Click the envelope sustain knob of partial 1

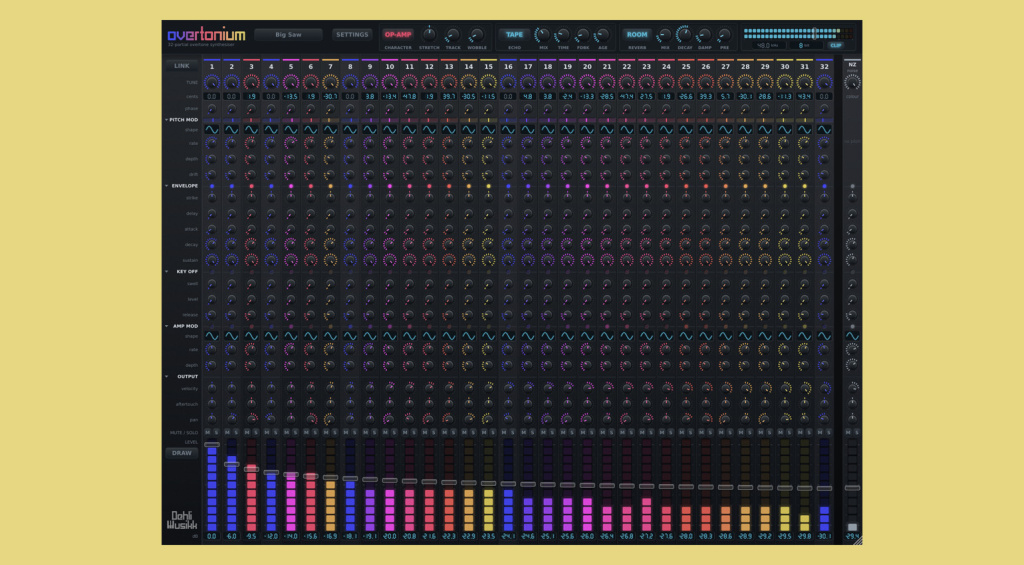coord(212,260)
